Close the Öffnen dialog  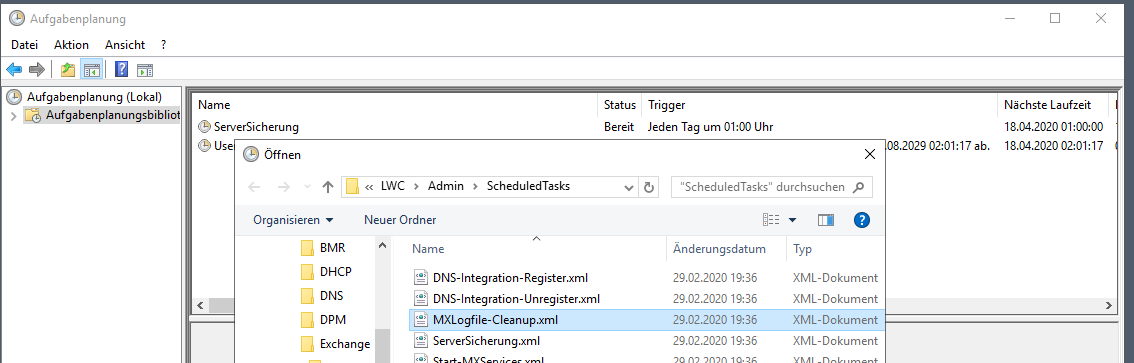pyautogui.click(x=870, y=154)
